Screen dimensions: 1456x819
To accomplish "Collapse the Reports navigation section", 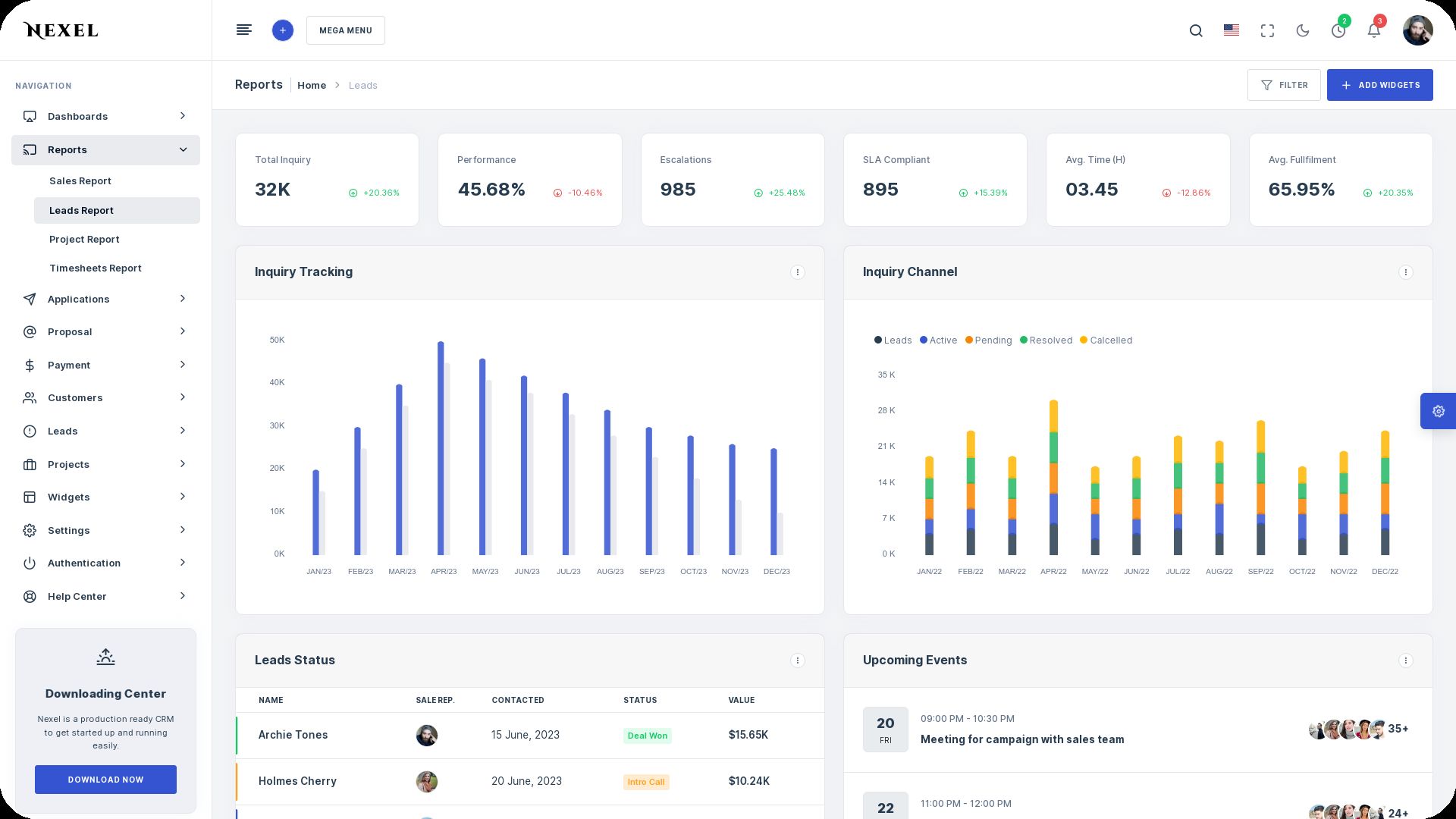I will coord(183,150).
